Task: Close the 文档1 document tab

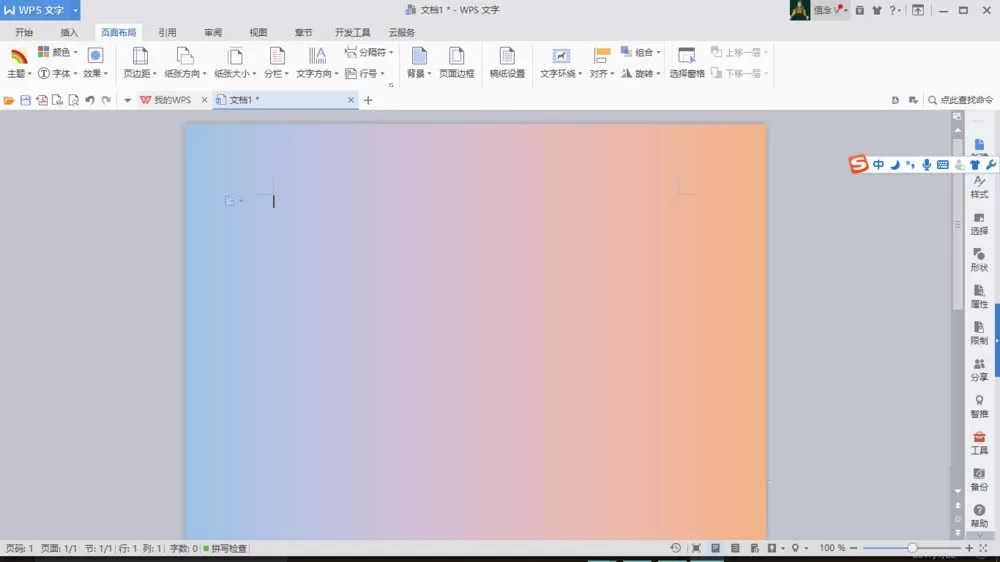Action: point(351,100)
